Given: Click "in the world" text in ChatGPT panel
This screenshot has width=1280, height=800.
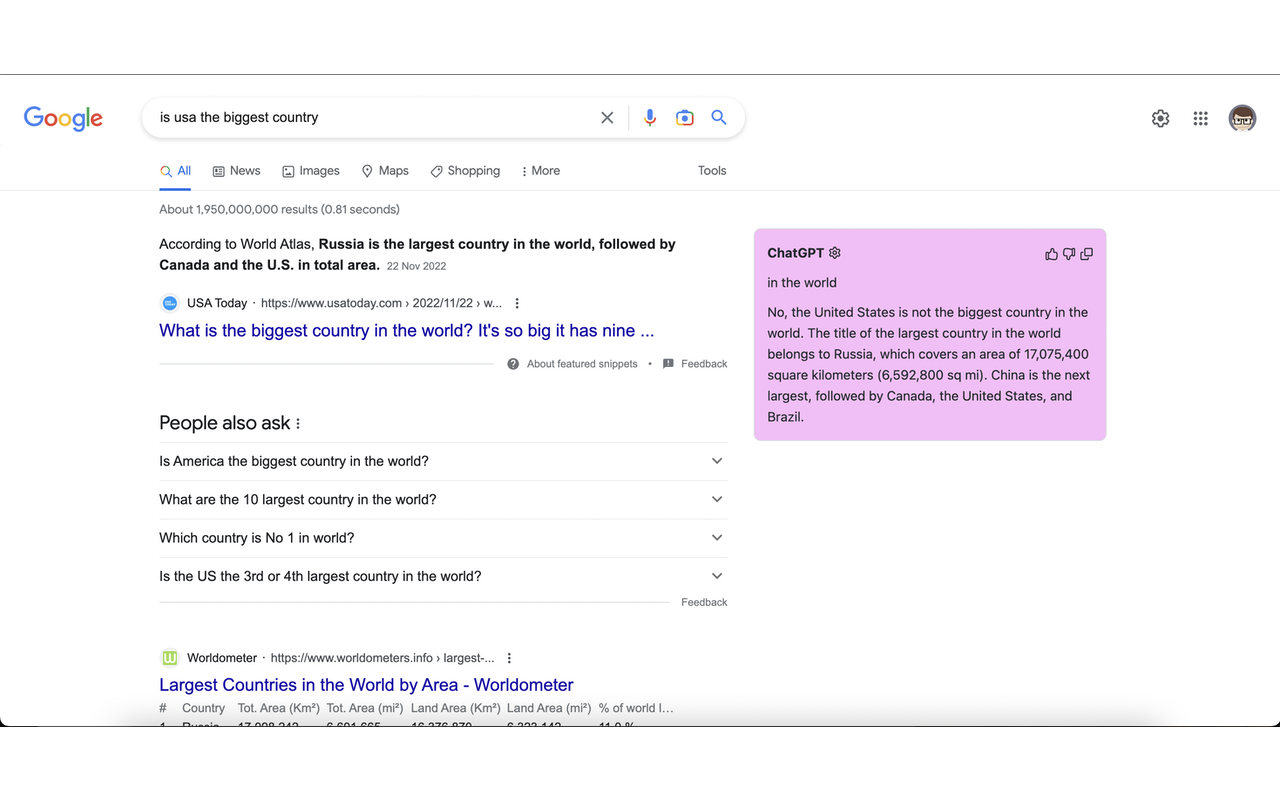Looking at the screenshot, I should [802, 283].
